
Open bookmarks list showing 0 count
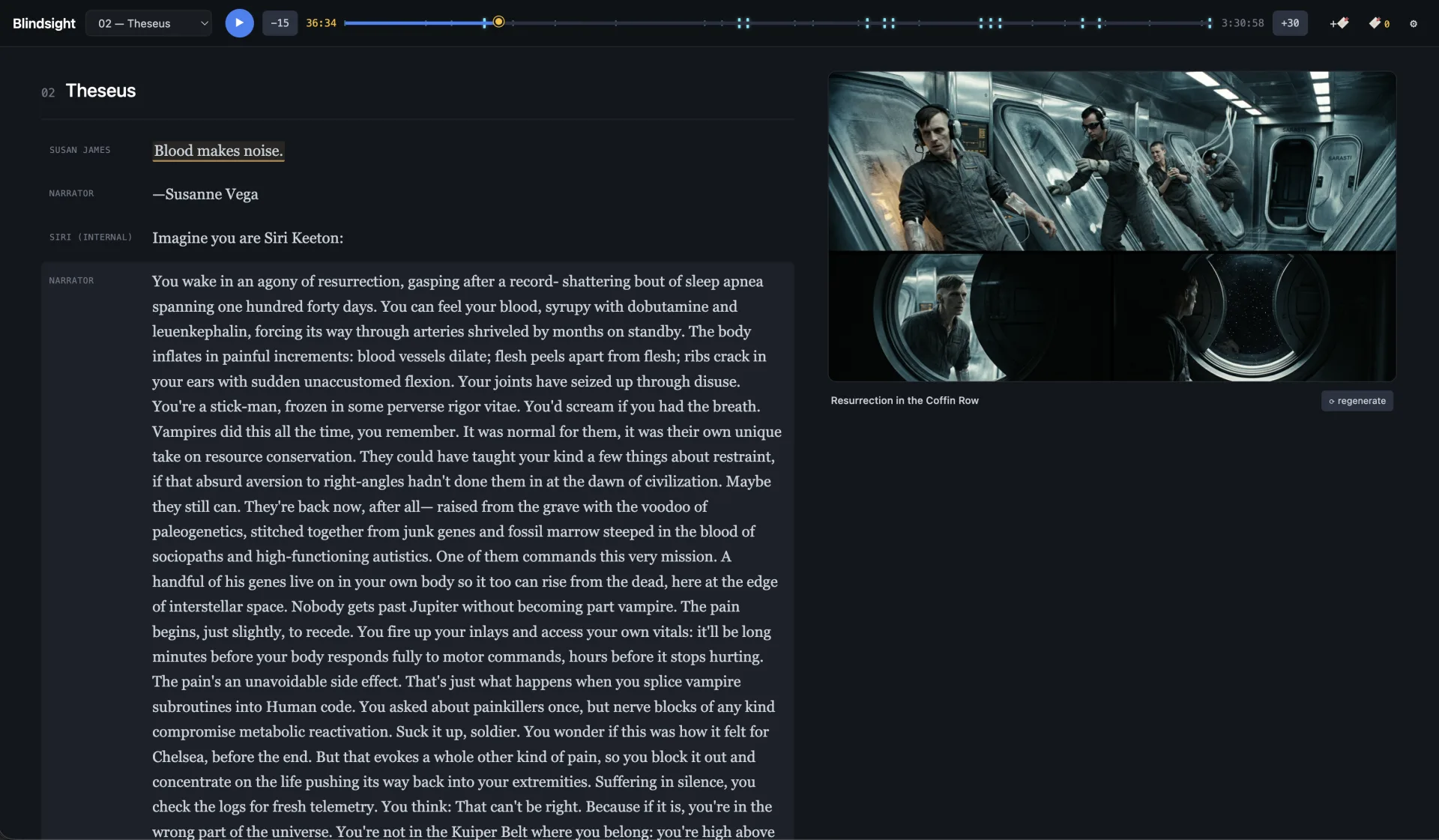(1379, 23)
